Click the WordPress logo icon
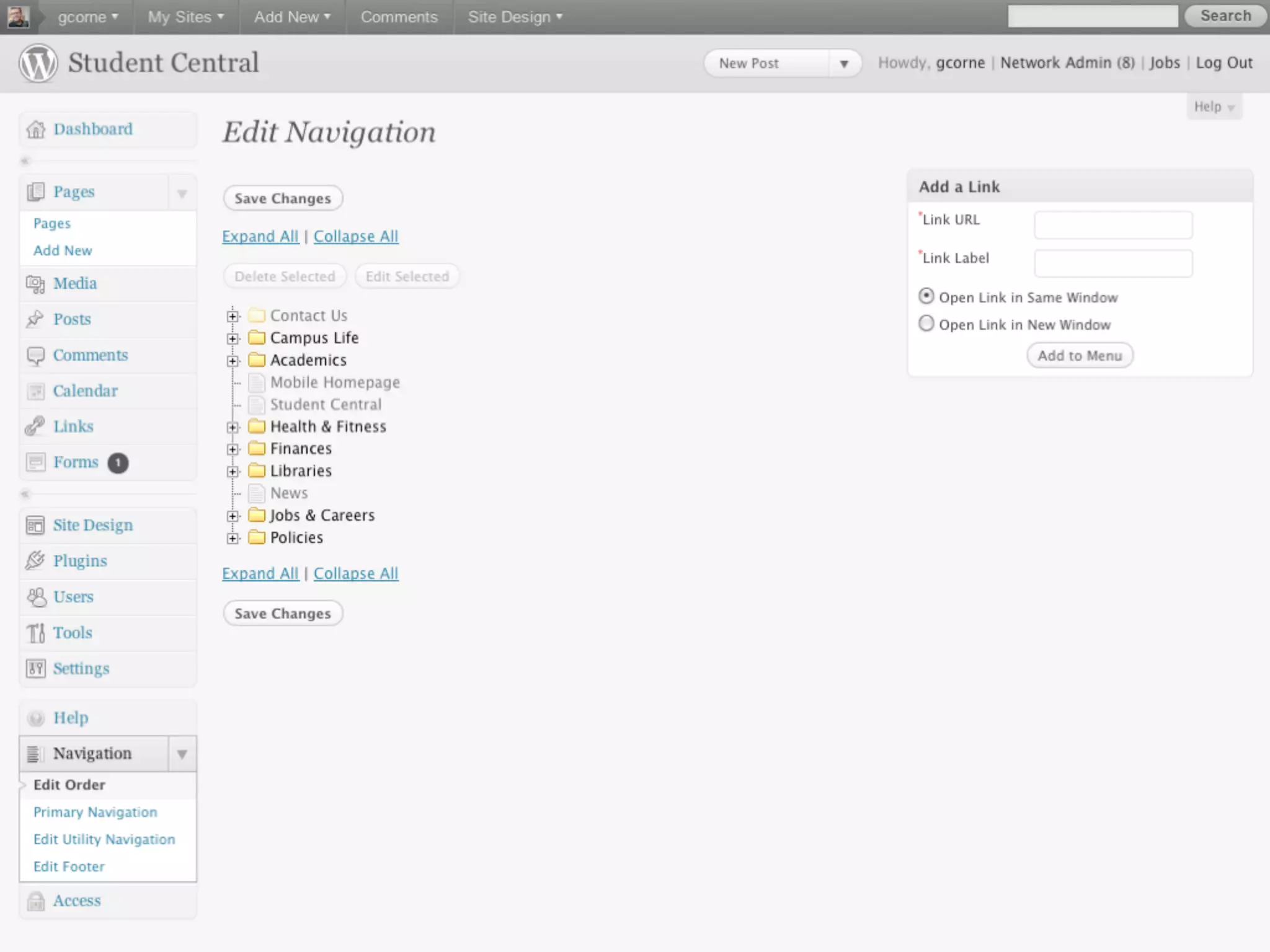The height and width of the screenshot is (952, 1270). pos(38,63)
